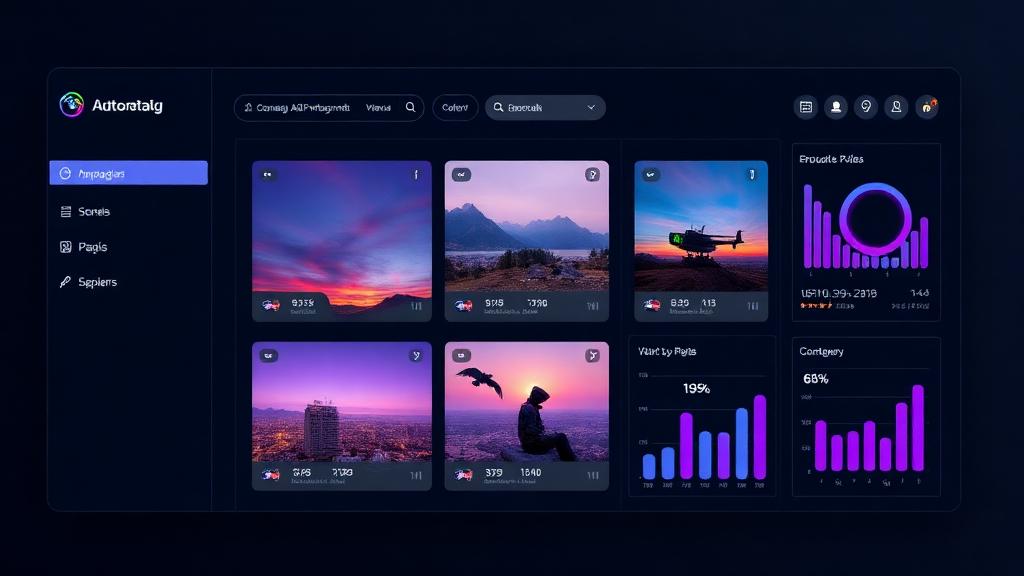The image size is (1024, 576).
Task: Open the avatar with the red notification dot
Action: [x=927, y=107]
